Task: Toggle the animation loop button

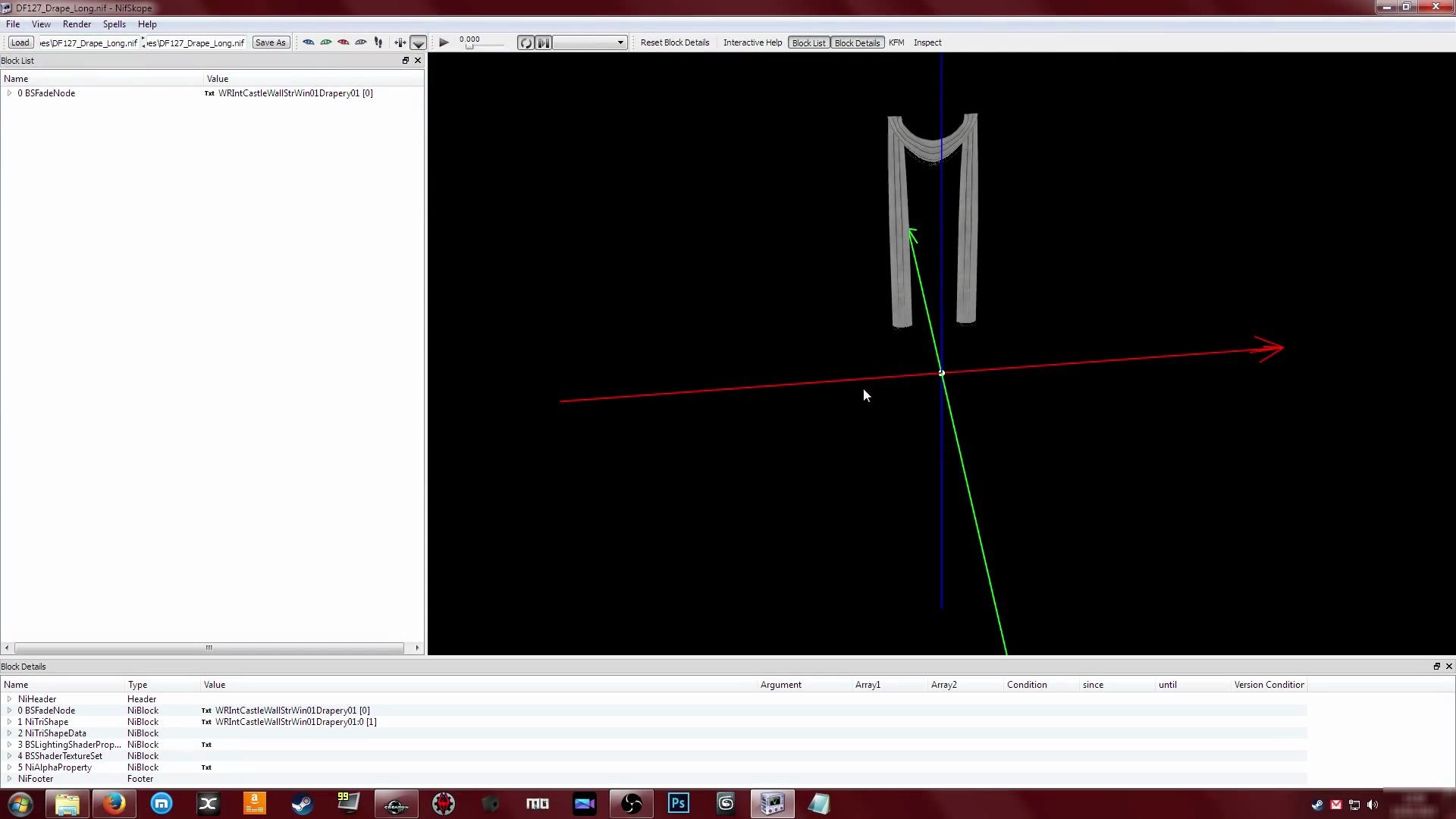Action: 526,42
